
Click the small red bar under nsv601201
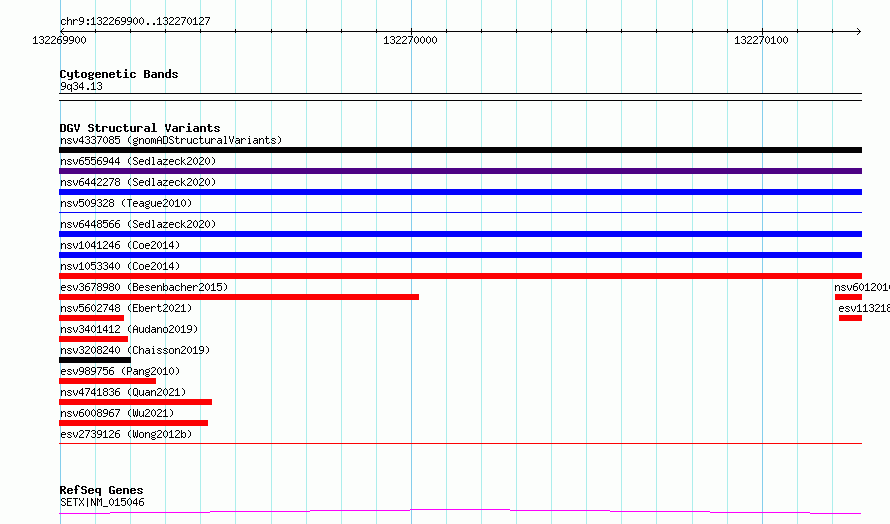pos(849,297)
